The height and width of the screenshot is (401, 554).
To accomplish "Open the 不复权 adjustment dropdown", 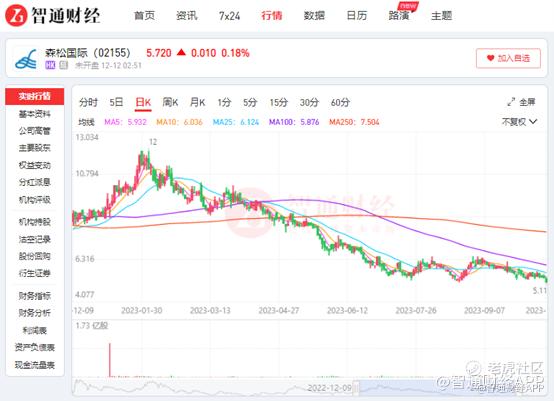I will tap(519, 122).
